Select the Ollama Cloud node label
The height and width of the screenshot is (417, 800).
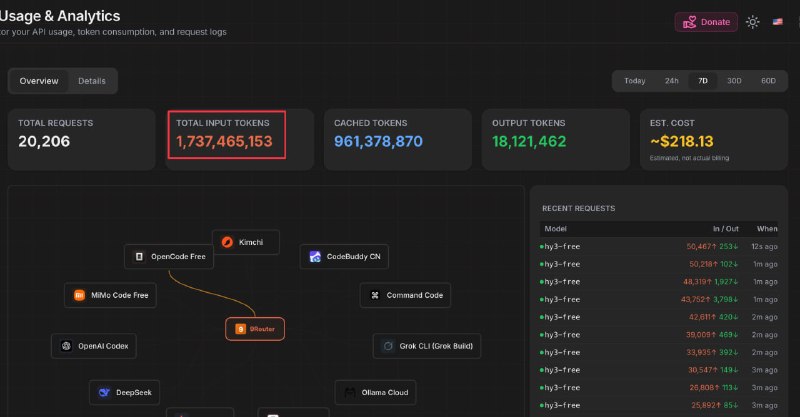coord(385,393)
